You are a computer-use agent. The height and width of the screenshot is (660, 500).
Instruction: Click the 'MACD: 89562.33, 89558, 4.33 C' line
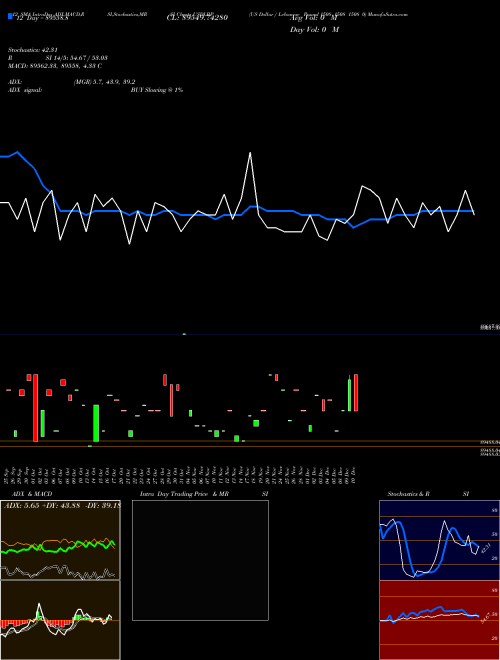click(55, 66)
